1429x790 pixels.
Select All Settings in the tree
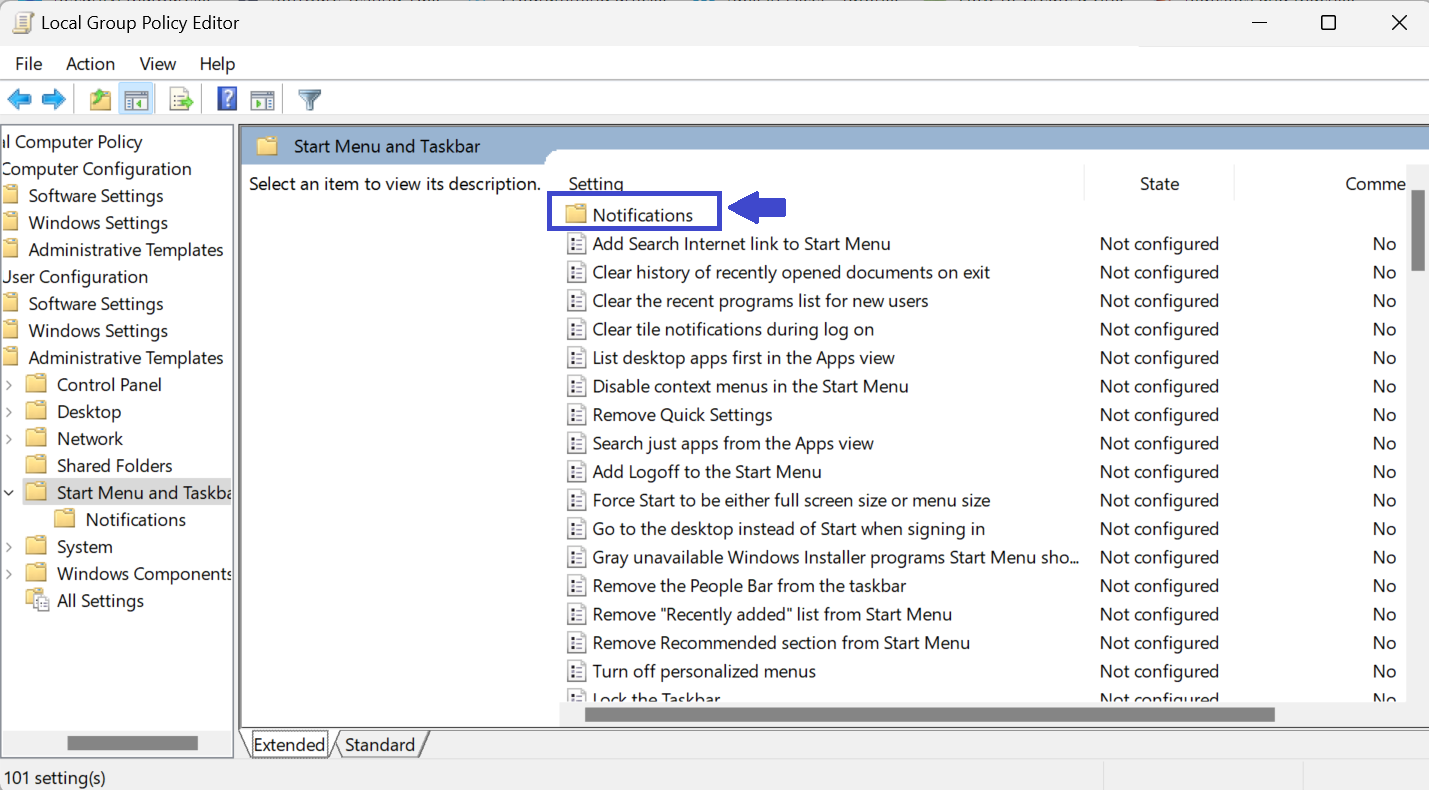tap(100, 601)
